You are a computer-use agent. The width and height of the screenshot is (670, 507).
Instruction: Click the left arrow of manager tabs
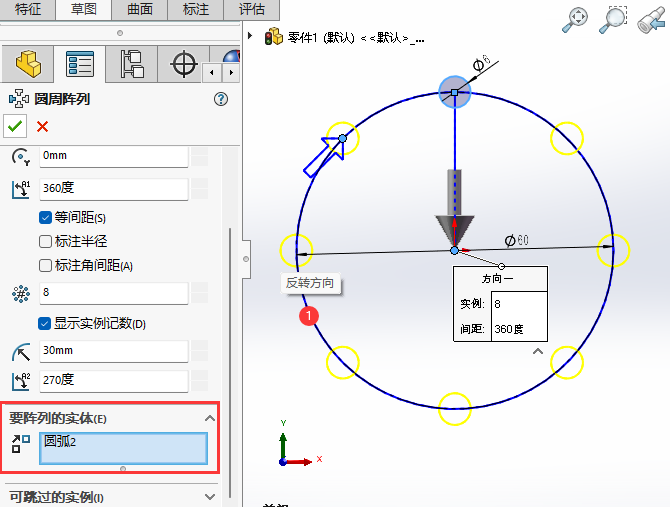pos(212,73)
